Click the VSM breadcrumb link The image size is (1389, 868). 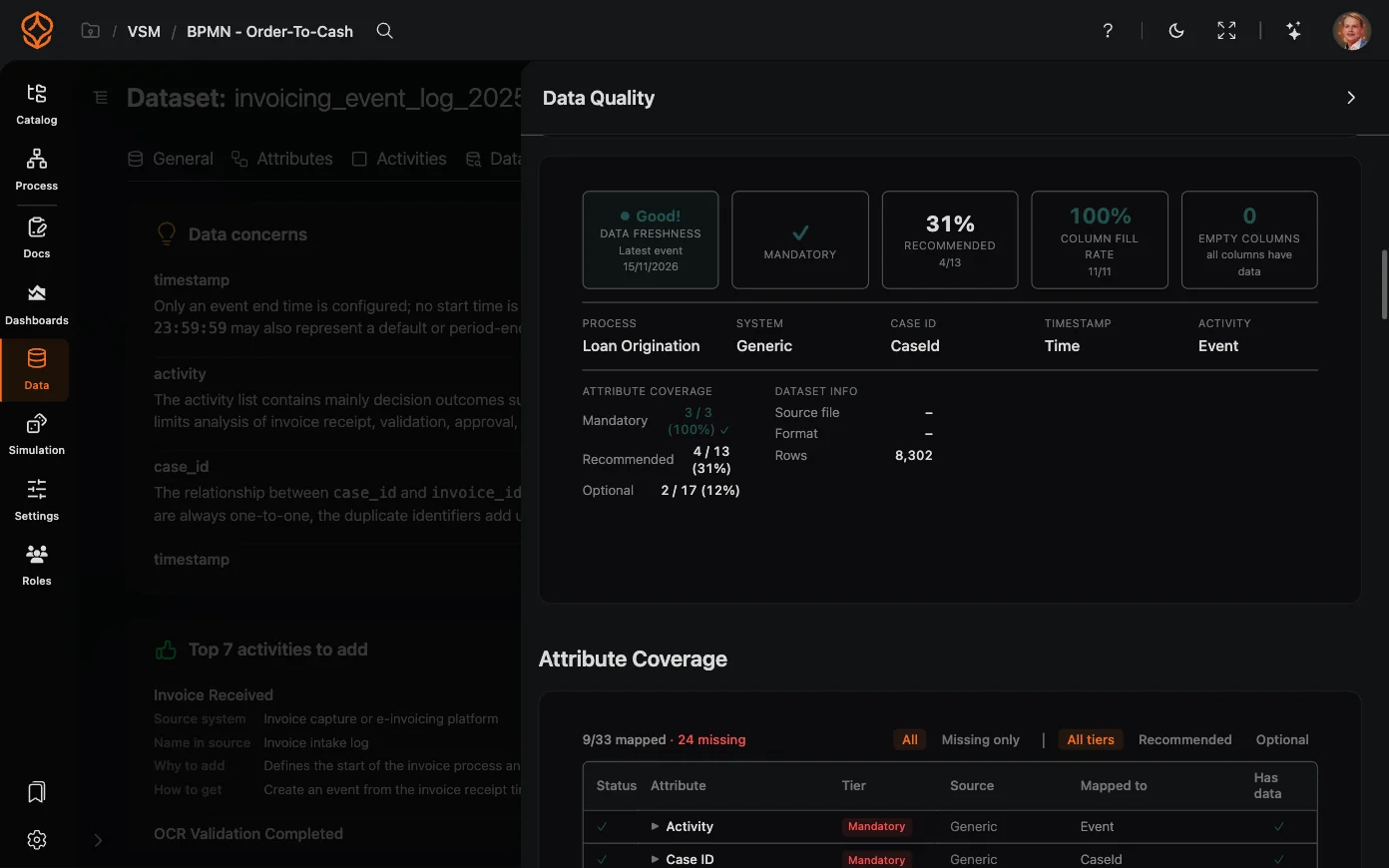pyautogui.click(x=144, y=31)
